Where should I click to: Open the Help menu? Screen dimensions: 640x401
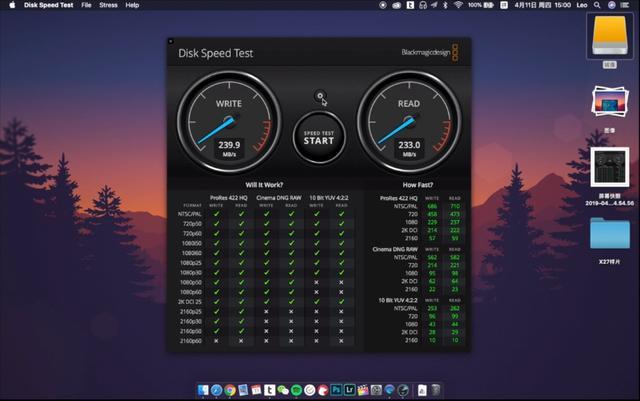pos(132,5)
